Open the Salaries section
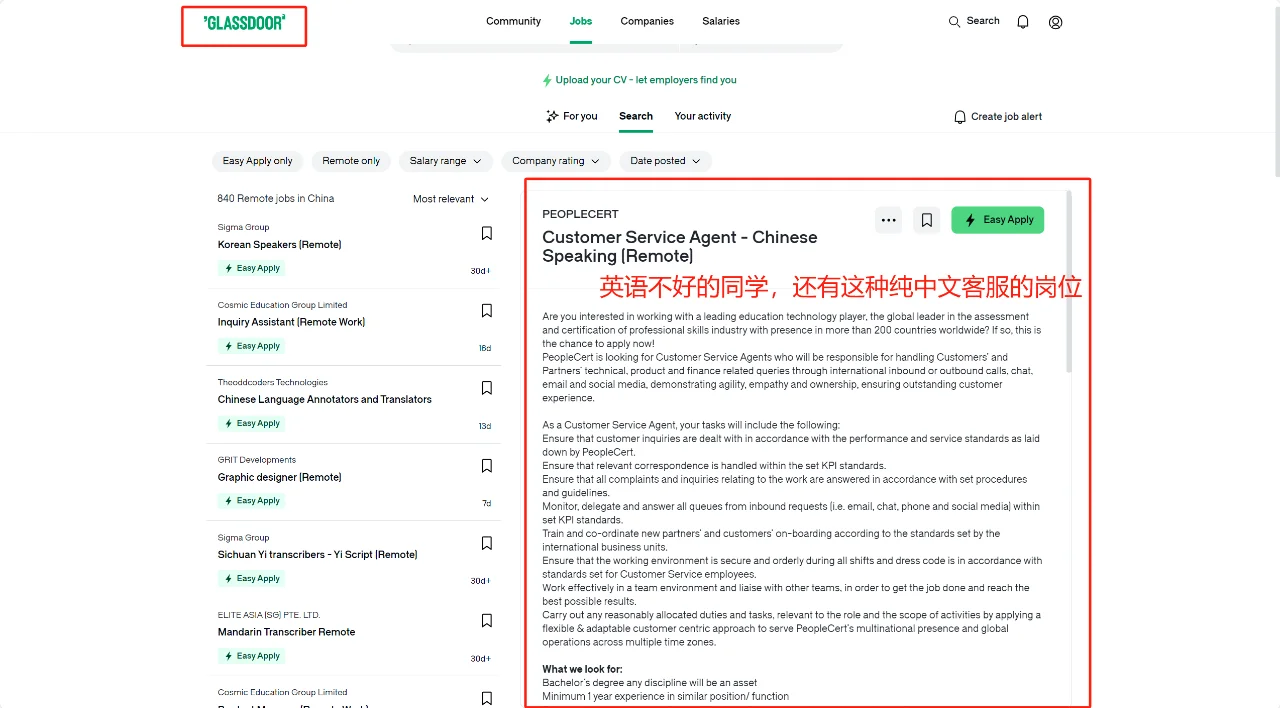Screen dimensions: 1280x708 pyautogui.click(x=721, y=21)
